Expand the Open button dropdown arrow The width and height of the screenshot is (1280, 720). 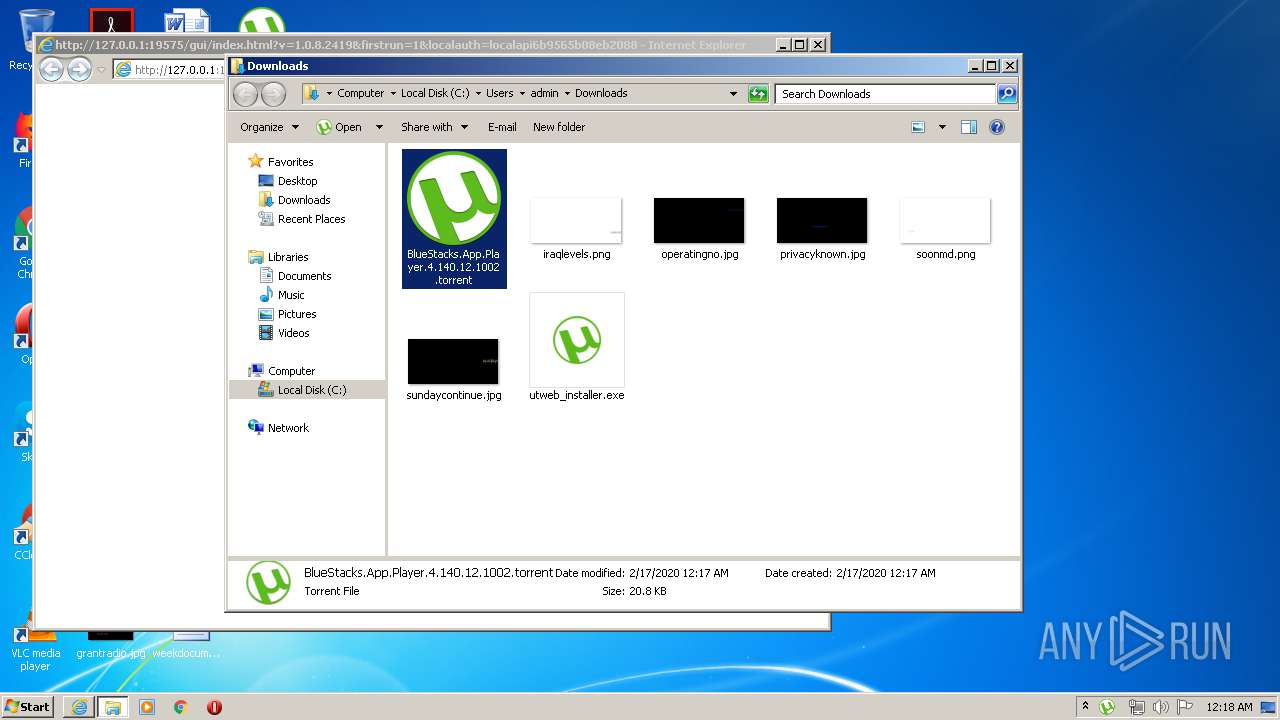pos(379,127)
